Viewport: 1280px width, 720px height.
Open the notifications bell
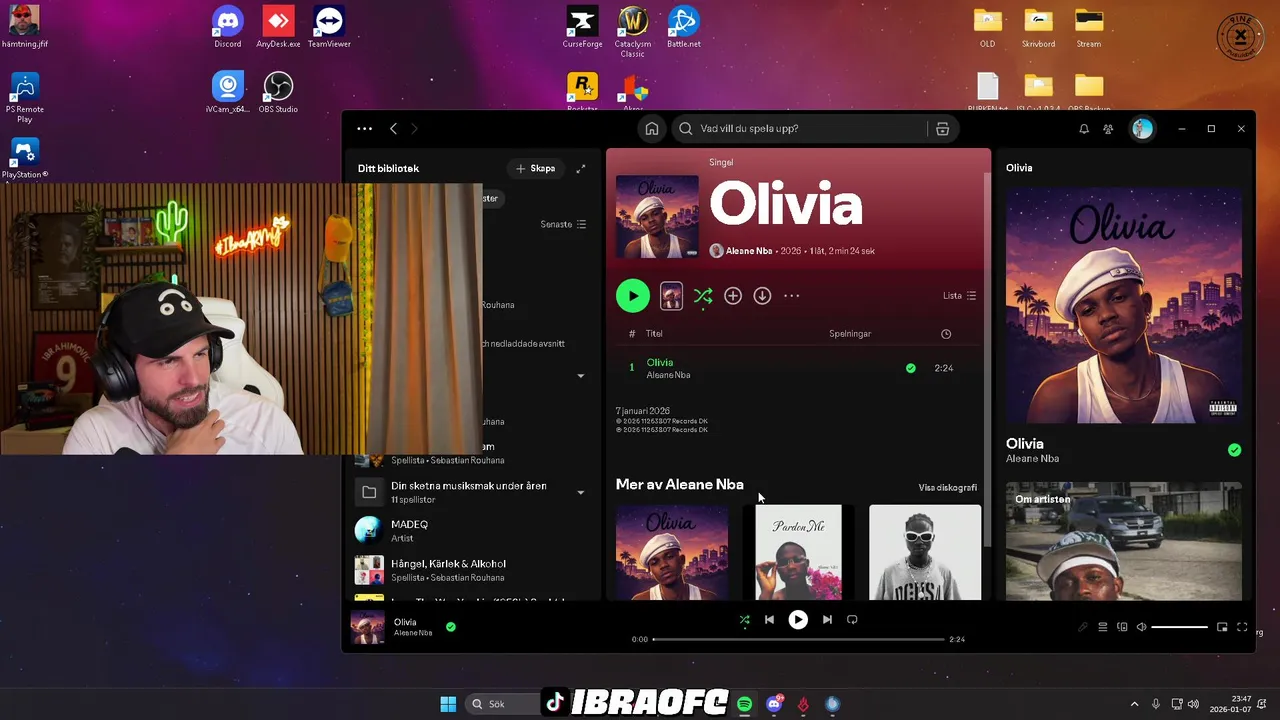point(1084,128)
